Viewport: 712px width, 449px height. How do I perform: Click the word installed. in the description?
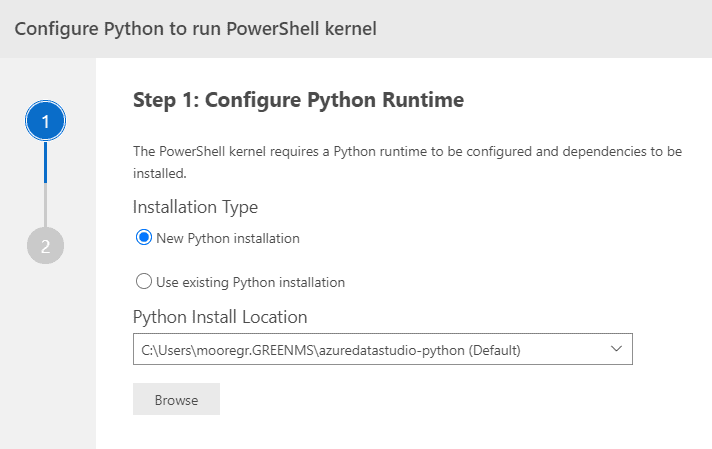pyautogui.click(x=160, y=173)
